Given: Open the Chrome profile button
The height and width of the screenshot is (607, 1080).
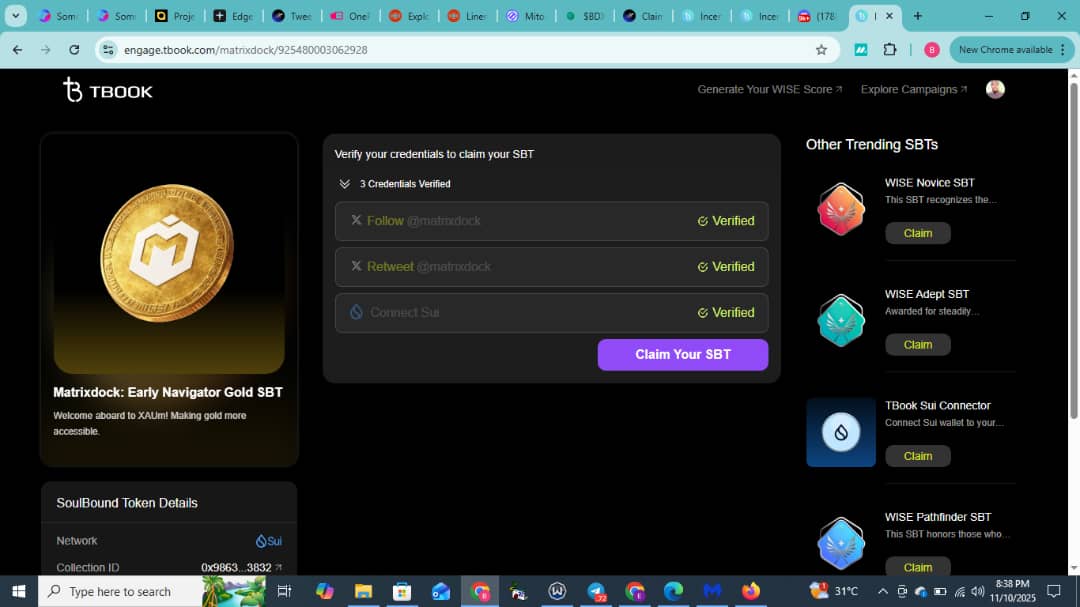Looking at the screenshot, I should [x=932, y=50].
